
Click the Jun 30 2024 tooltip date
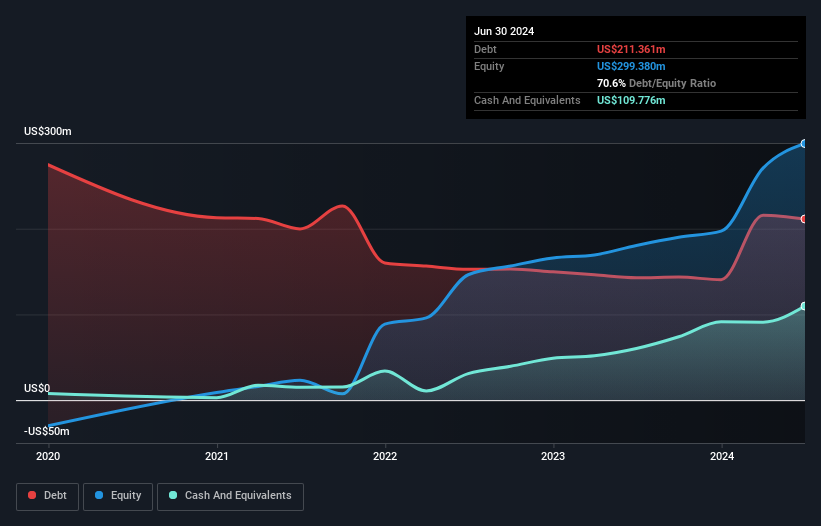coord(504,31)
